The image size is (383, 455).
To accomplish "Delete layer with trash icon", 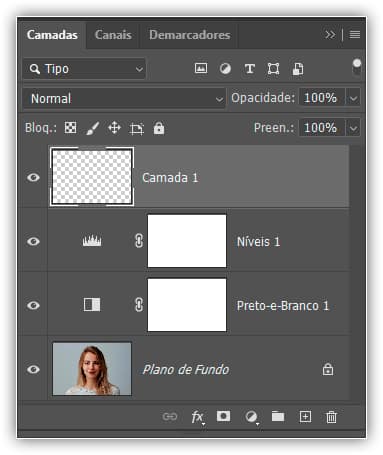I will point(331,417).
